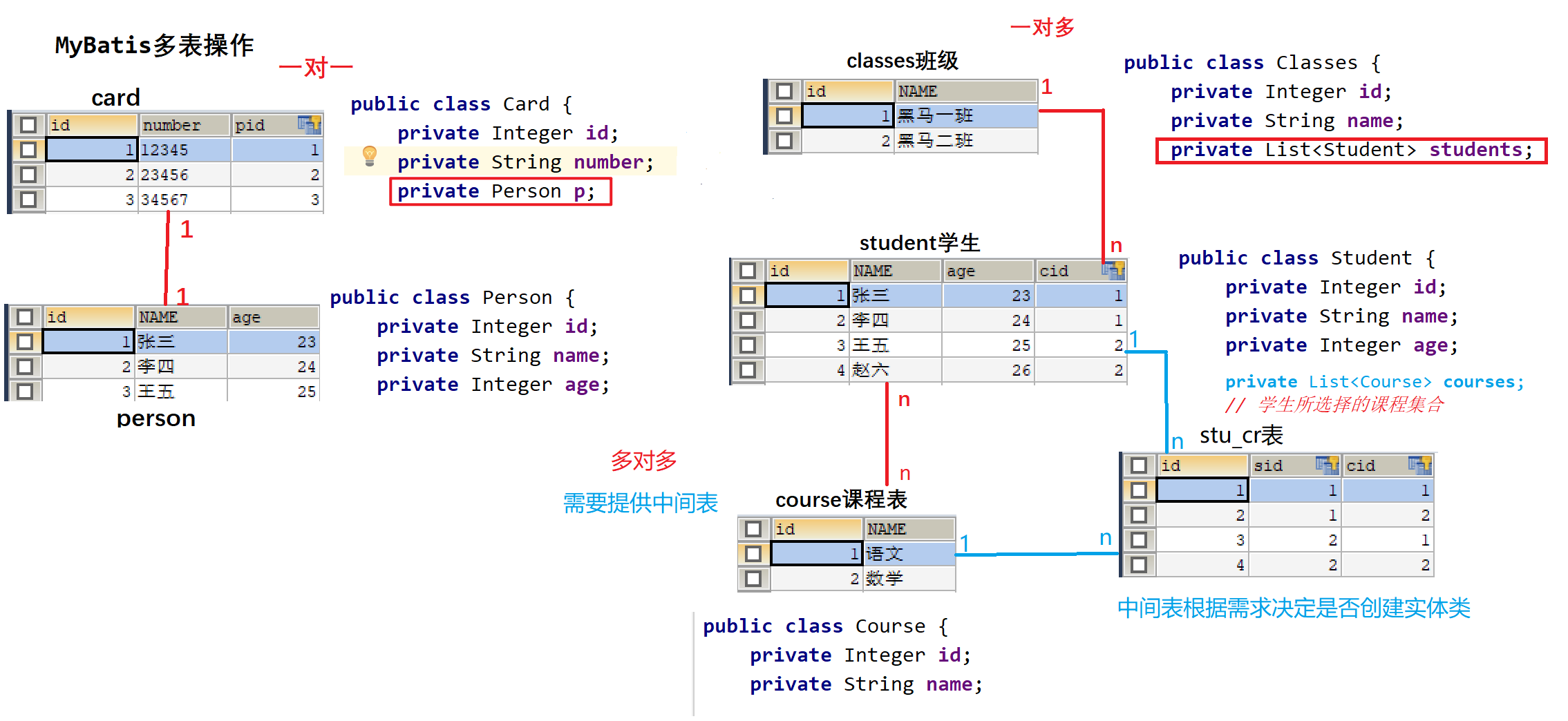Click the 'course课程表' table title
Viewport: 1568px width, 721px height.
pos(841,499)
